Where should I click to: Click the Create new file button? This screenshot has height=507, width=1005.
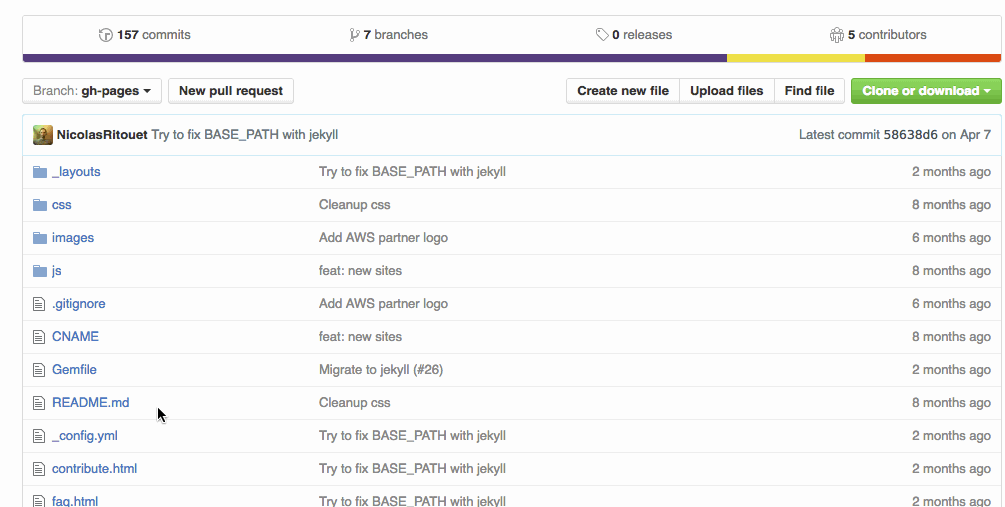point(623,91)
